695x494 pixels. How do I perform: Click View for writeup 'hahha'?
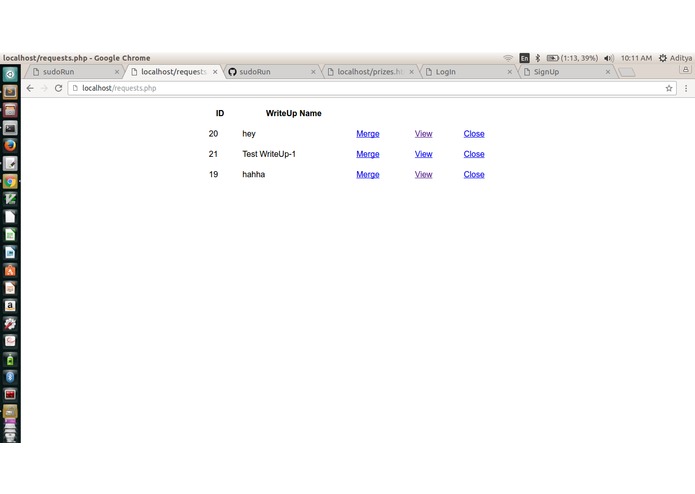423,175
